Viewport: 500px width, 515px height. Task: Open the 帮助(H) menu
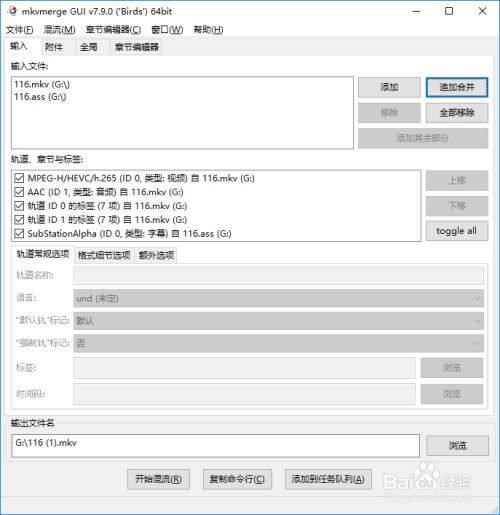pos(208,30)
